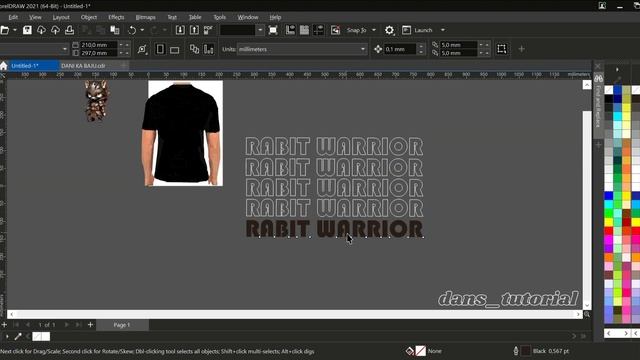The height and width of the screenshot is (360, 640).
Task: Click the eyedropper icon in document palette
Action: pos(18,336)
